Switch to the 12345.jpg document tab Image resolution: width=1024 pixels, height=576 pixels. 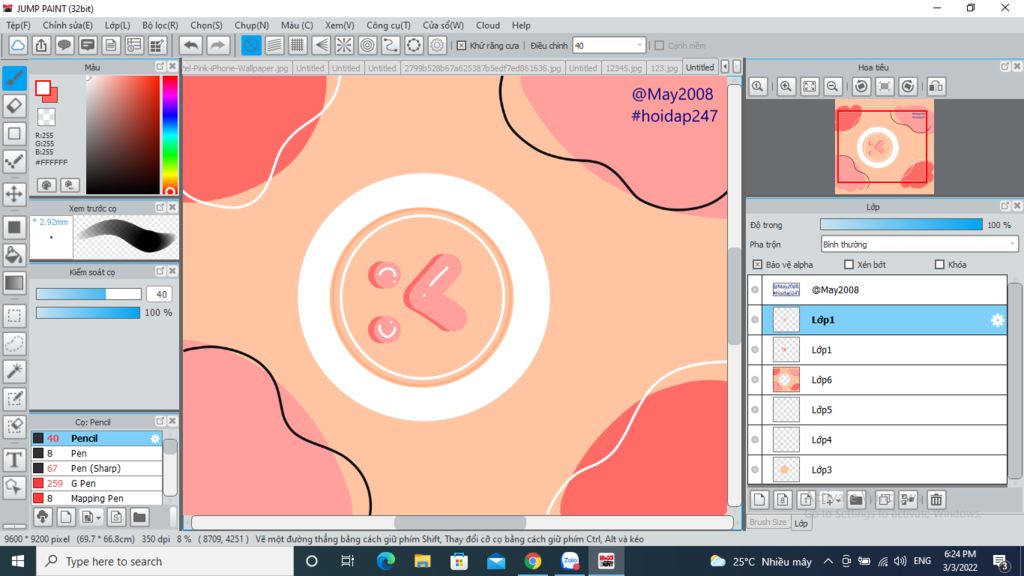click(x=623, y=68)
